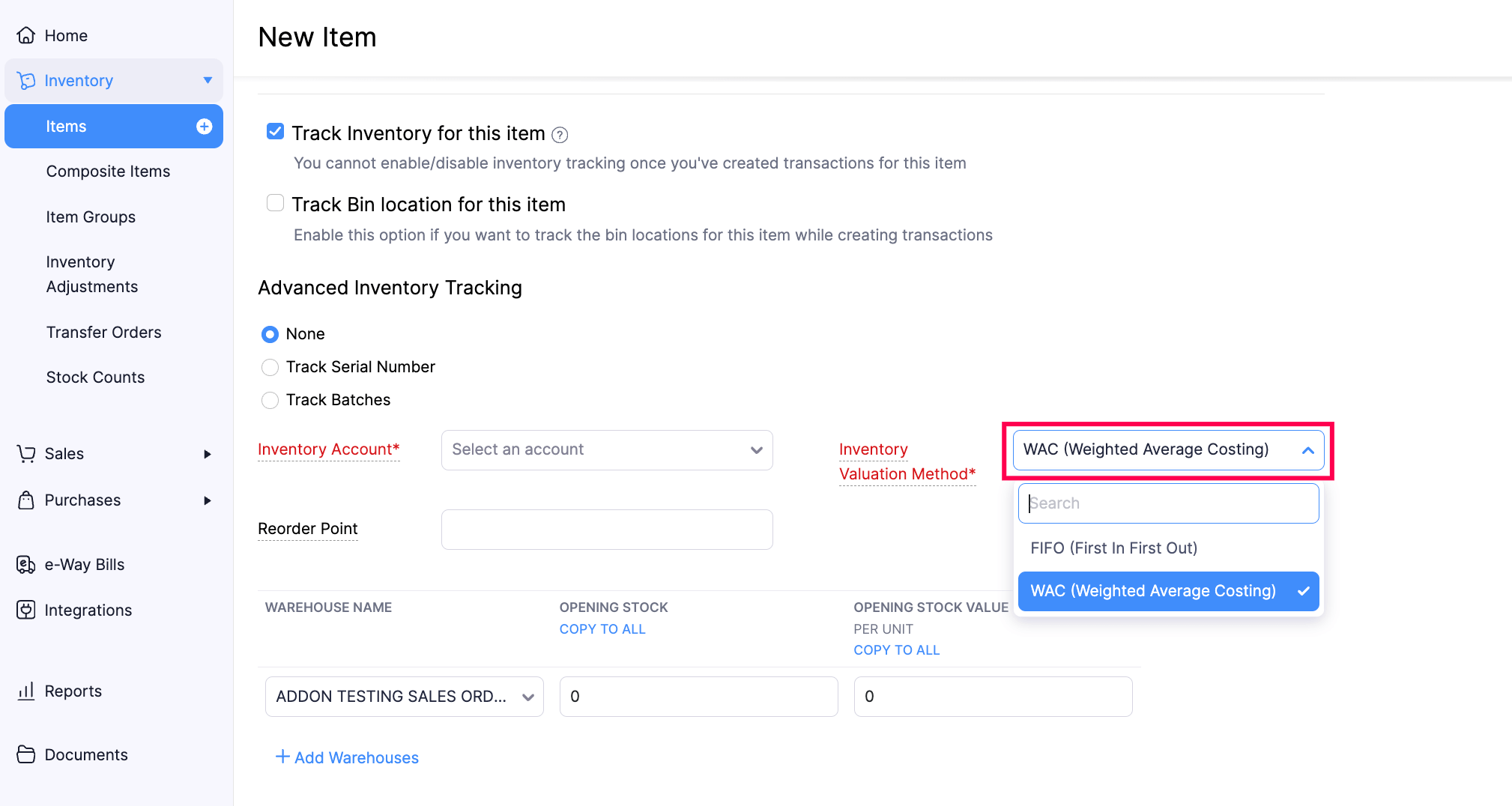Click the Add Warehouses link
The width and height of the screenshot is (1512, 806).
coord(348,757)
